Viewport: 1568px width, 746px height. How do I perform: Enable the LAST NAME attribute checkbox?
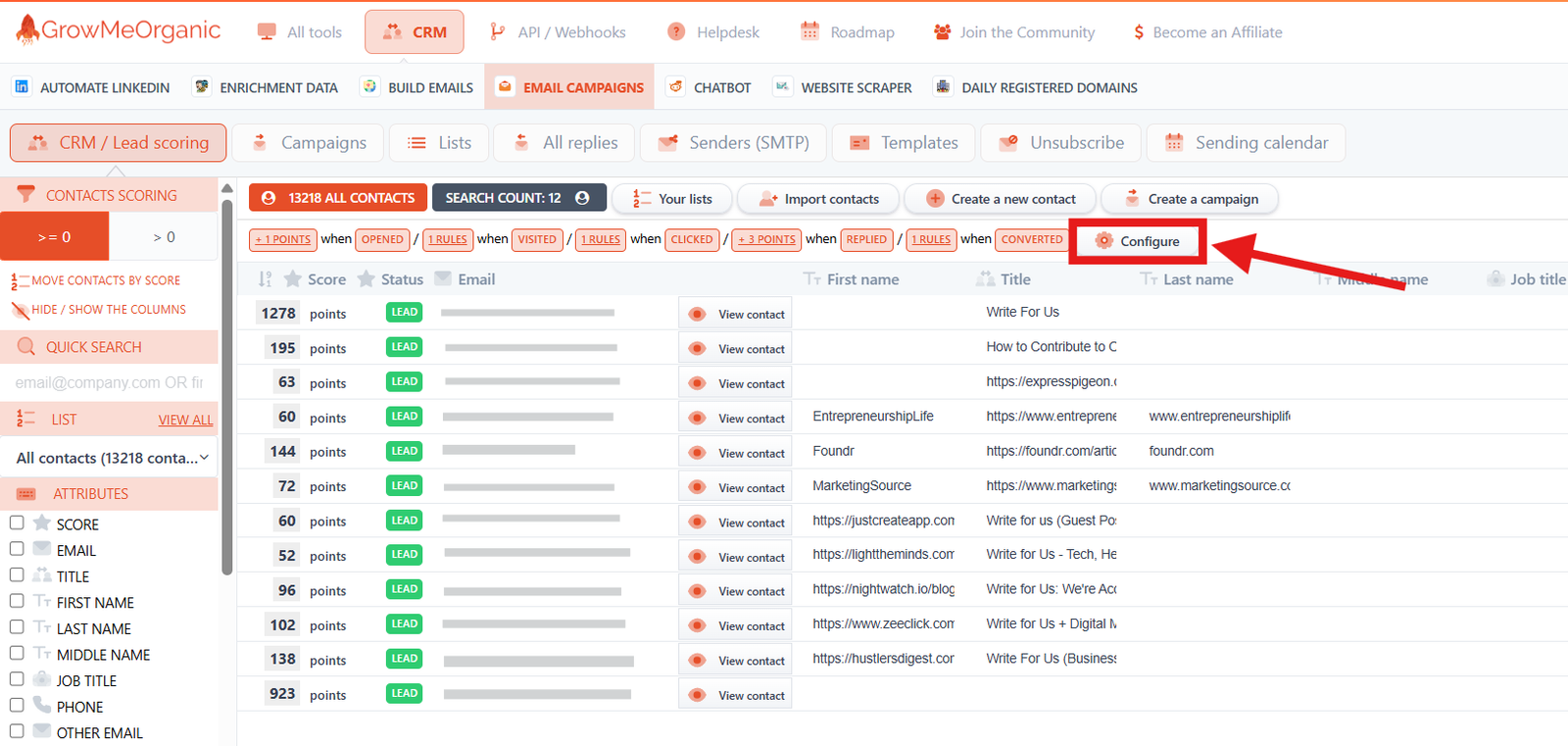(x=17, y=626)
